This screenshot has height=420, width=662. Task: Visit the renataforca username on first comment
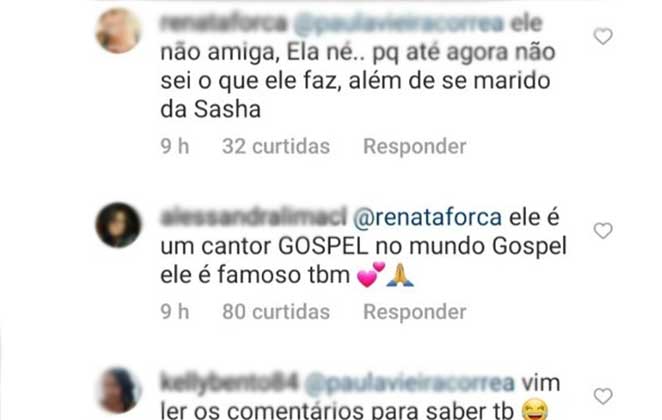coord(224,23)
